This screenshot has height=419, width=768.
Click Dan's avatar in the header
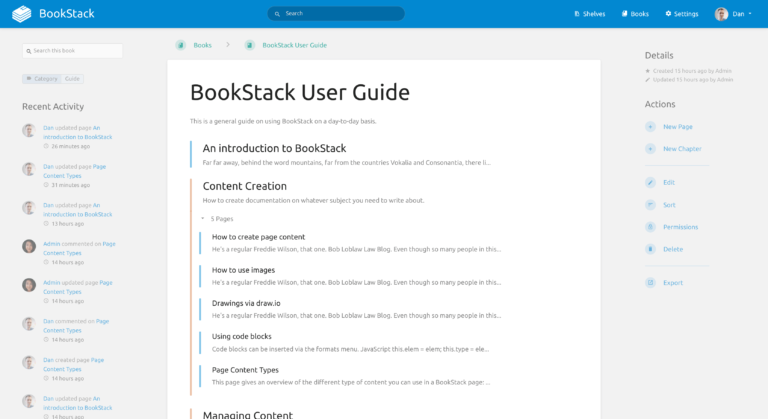point(721,14)
